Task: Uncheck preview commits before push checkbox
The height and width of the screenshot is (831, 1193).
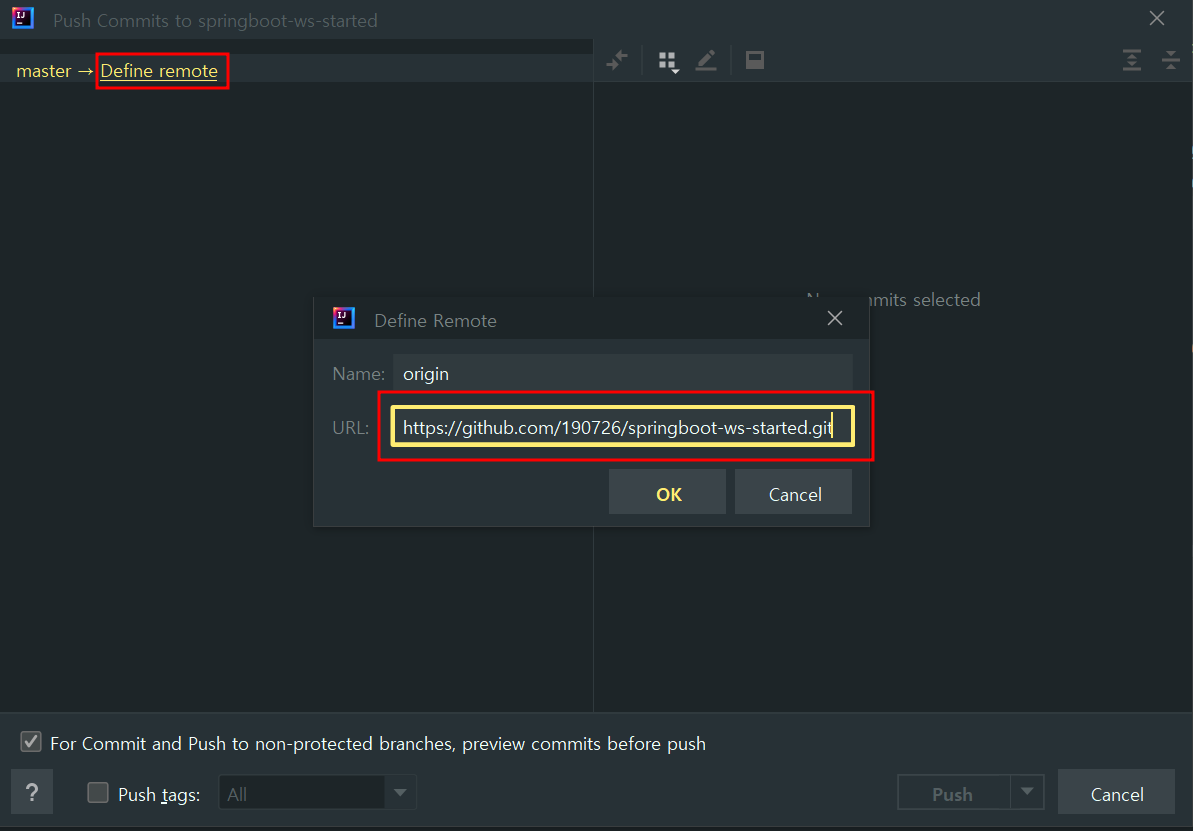Action: tap(32, 743)
